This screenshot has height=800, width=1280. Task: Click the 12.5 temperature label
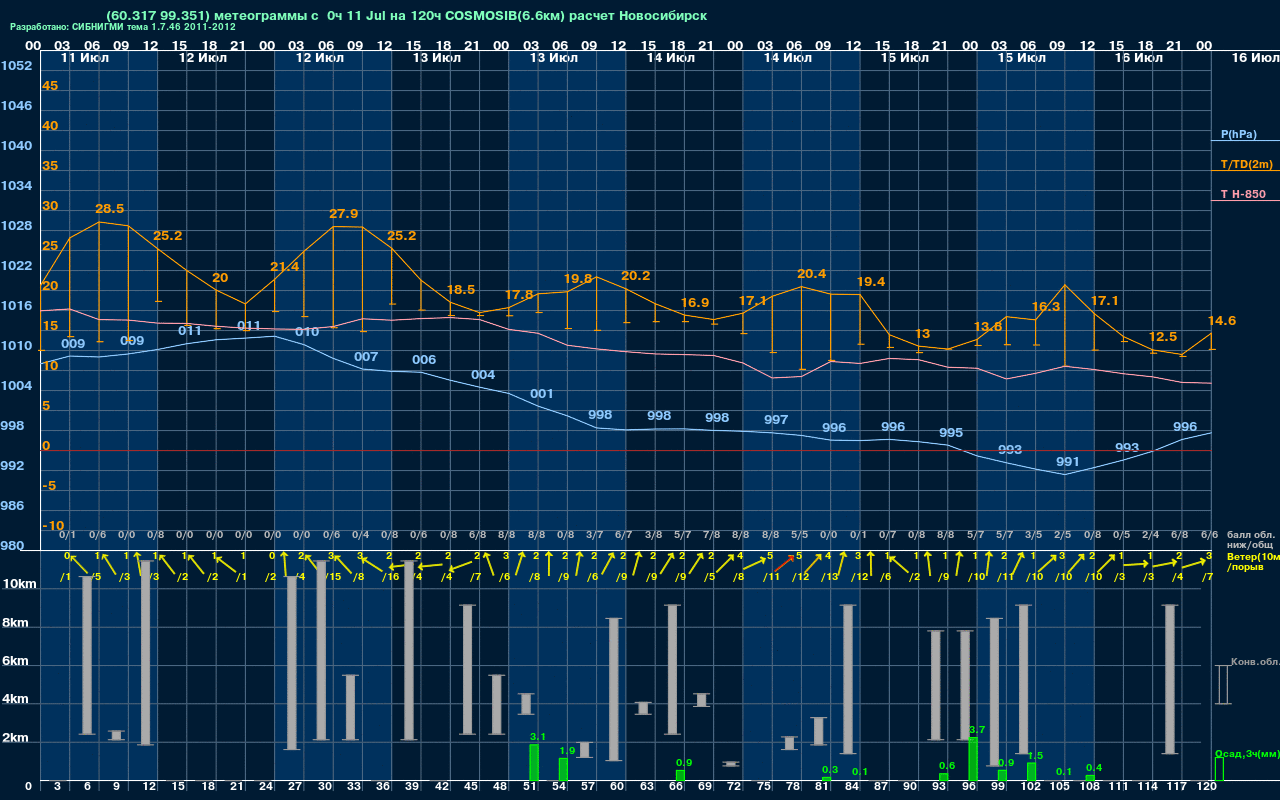click(1163, 337)
